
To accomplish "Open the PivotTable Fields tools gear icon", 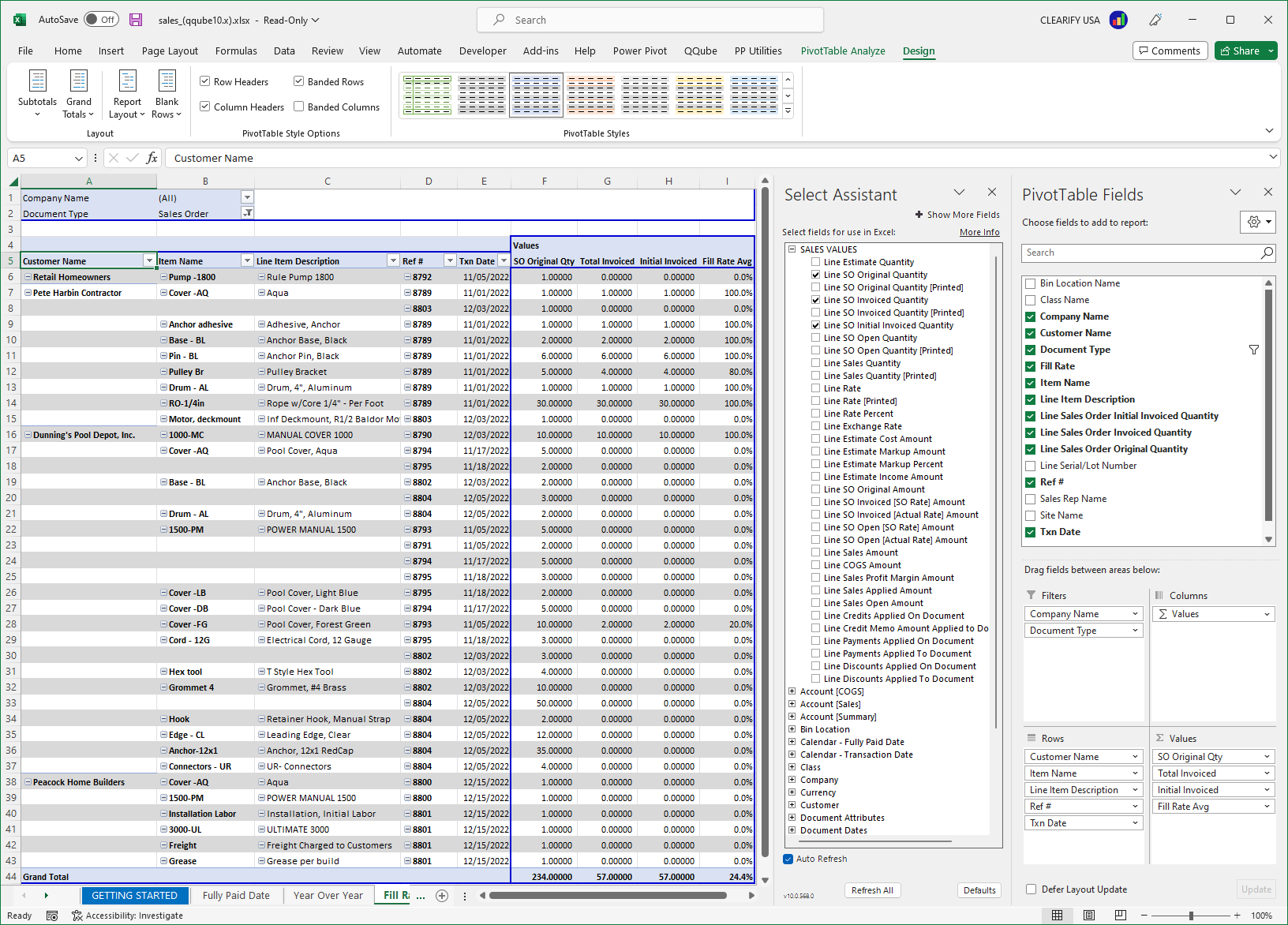I will point(1256,222).
